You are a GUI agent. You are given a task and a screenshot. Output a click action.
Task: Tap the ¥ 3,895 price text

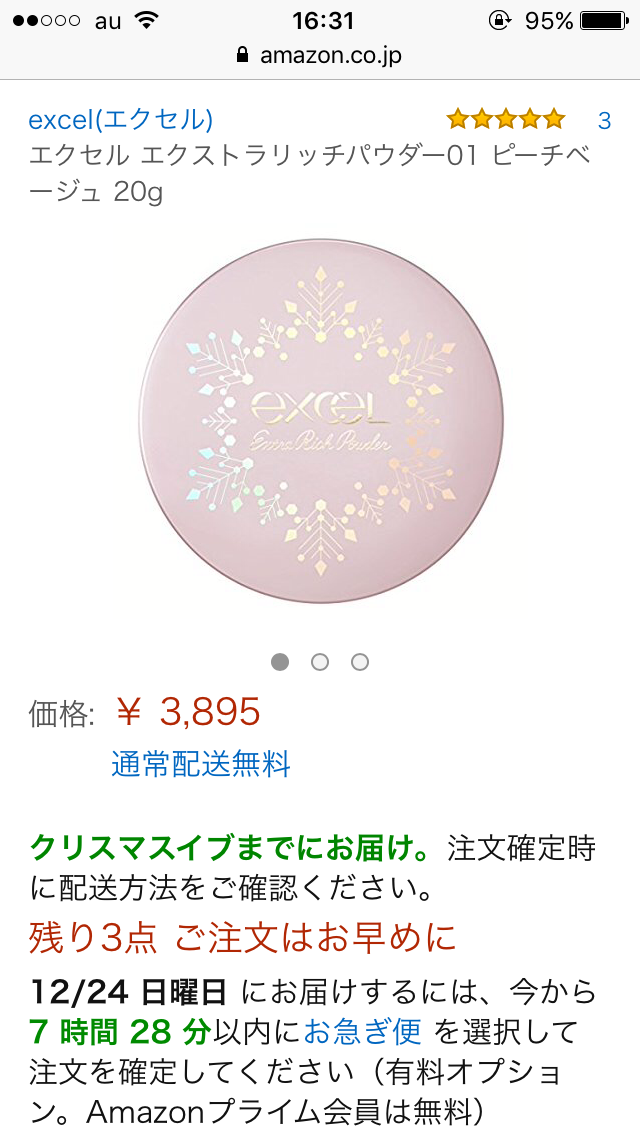click(x=188, y=712)
